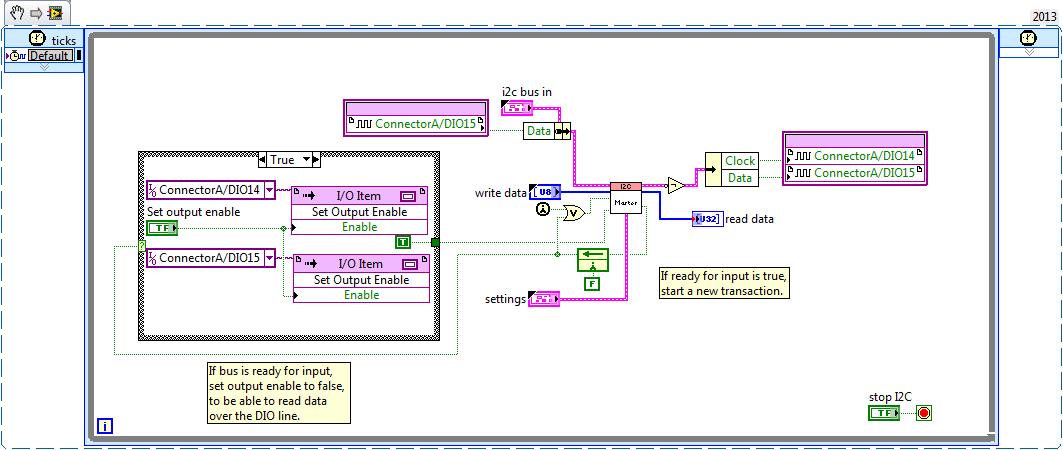
Task: Select the Data unbundle element near i2c bus in
Action: click(539, 131)
